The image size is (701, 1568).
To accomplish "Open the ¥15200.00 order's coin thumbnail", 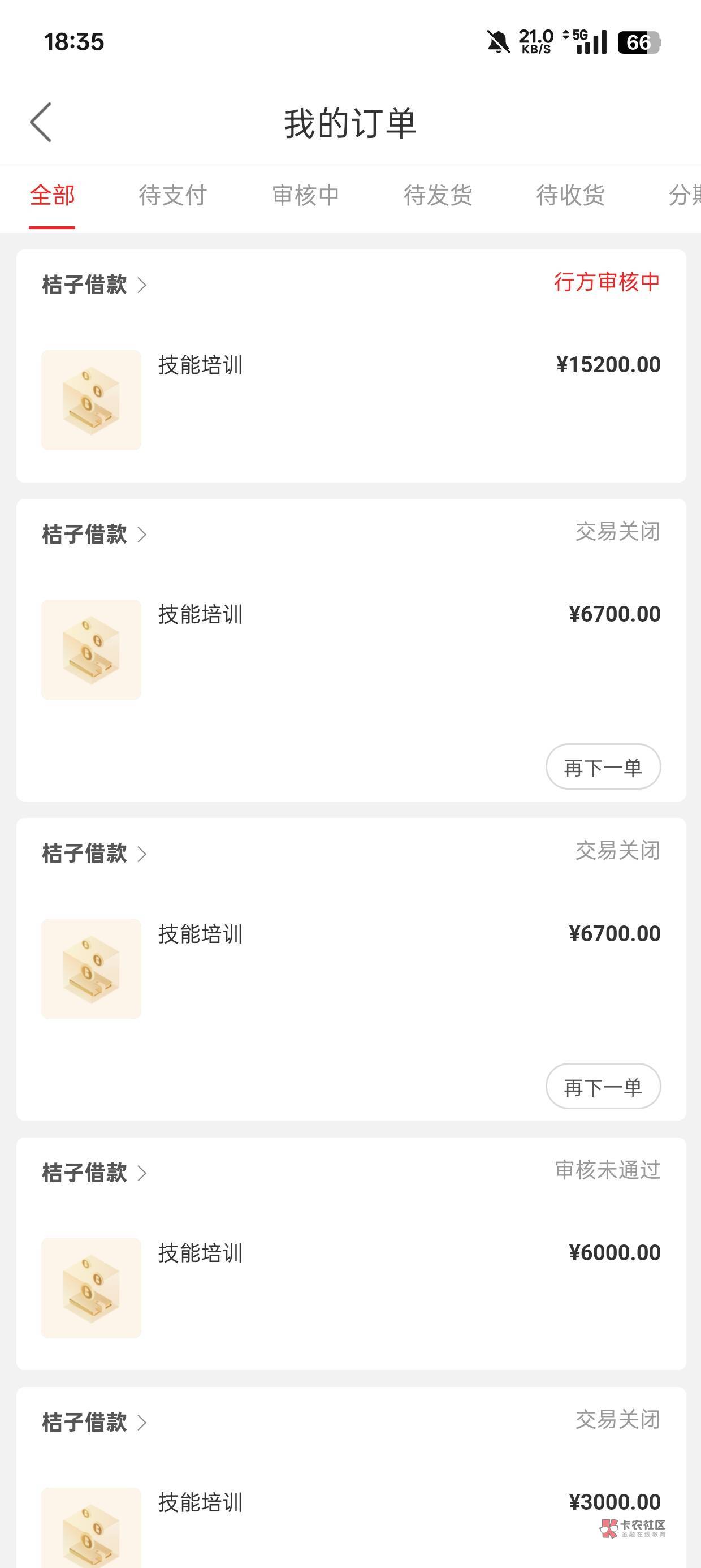I will click(x=91, y=400).
